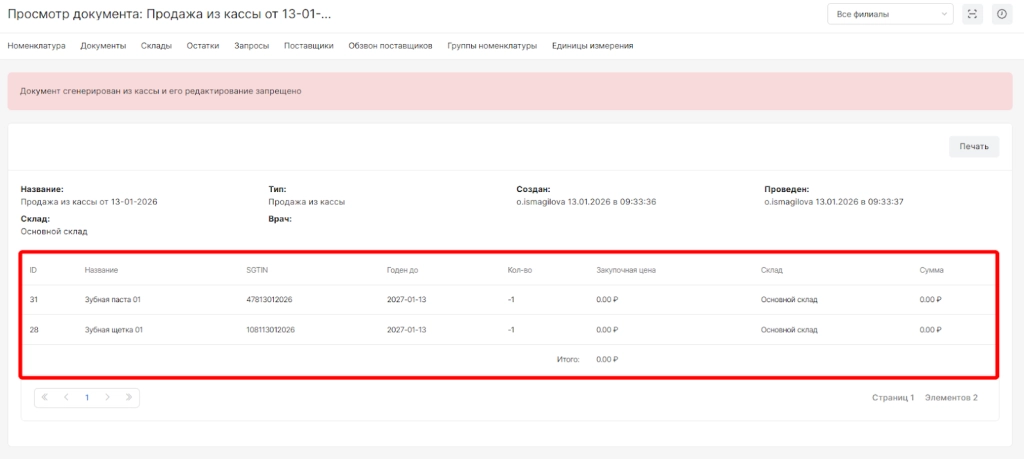Click the clock icon in header
Screen dimensions: 1024x459
pos(1001,14)
